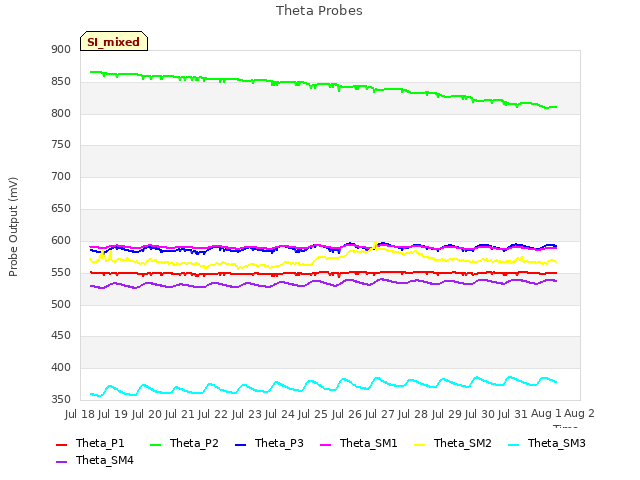Click the green Theta_P2 legend swatch

tap(156, 444)
